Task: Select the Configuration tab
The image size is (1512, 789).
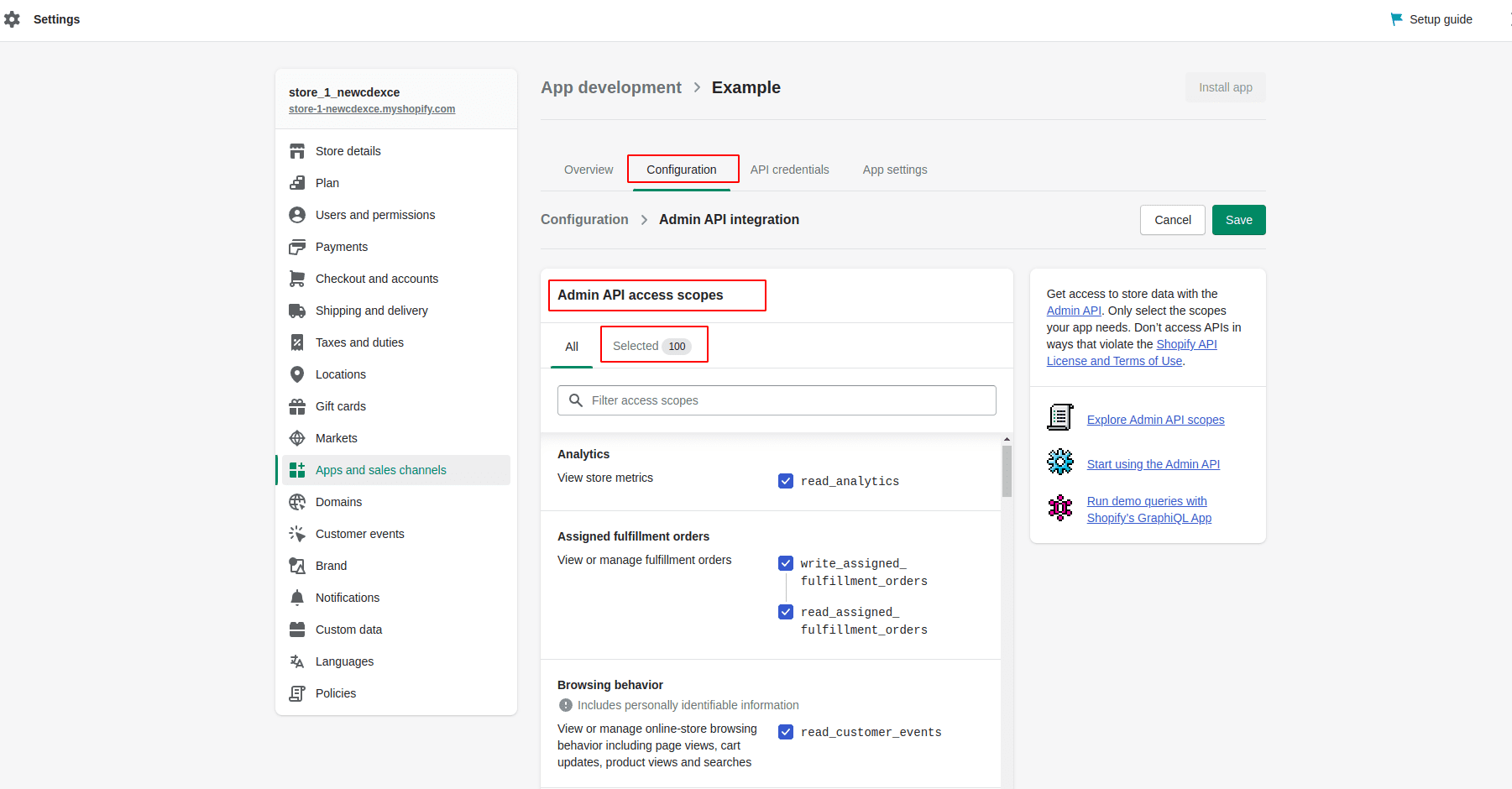Action: click(682, 170)
